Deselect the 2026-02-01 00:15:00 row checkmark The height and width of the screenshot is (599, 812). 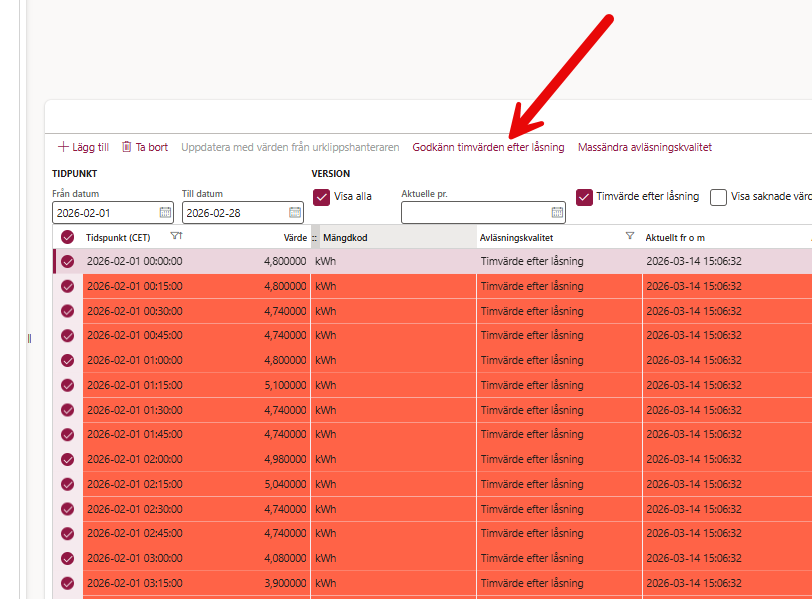tap(67, 286)
